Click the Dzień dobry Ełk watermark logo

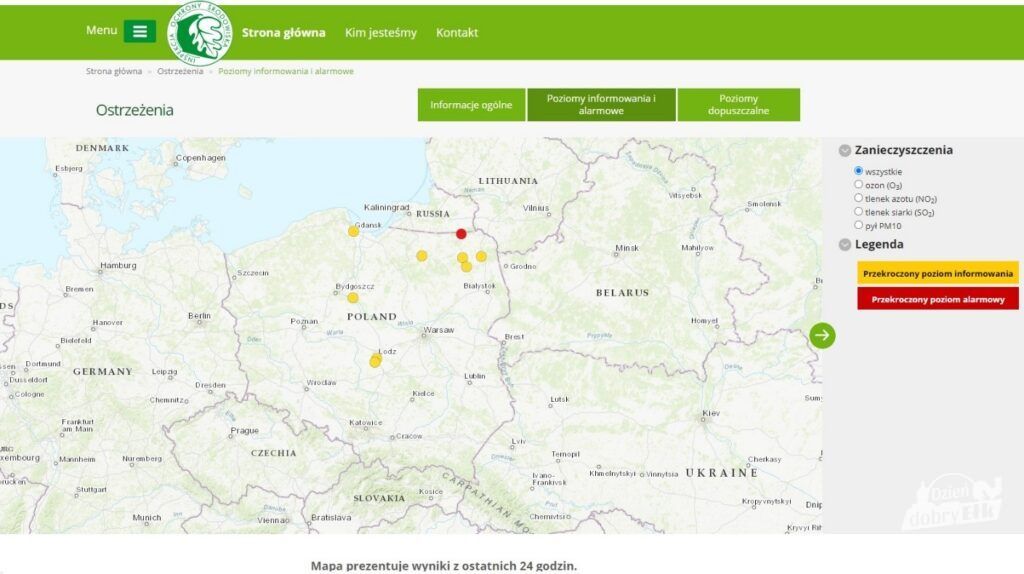[951, 504]
